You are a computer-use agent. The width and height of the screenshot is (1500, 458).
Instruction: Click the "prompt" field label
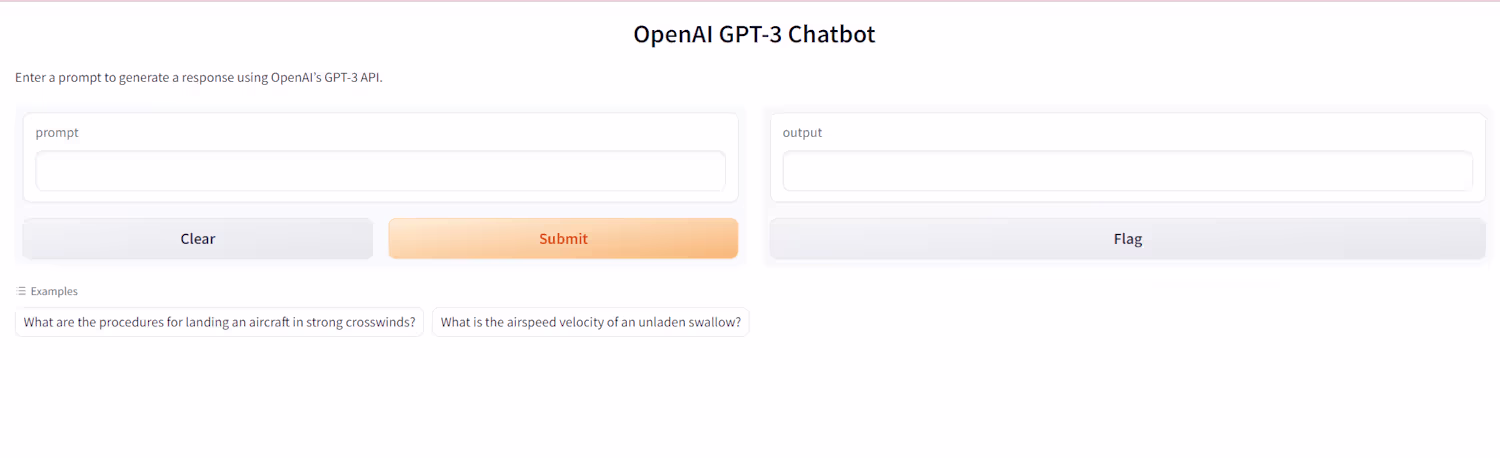coord(57,133)
